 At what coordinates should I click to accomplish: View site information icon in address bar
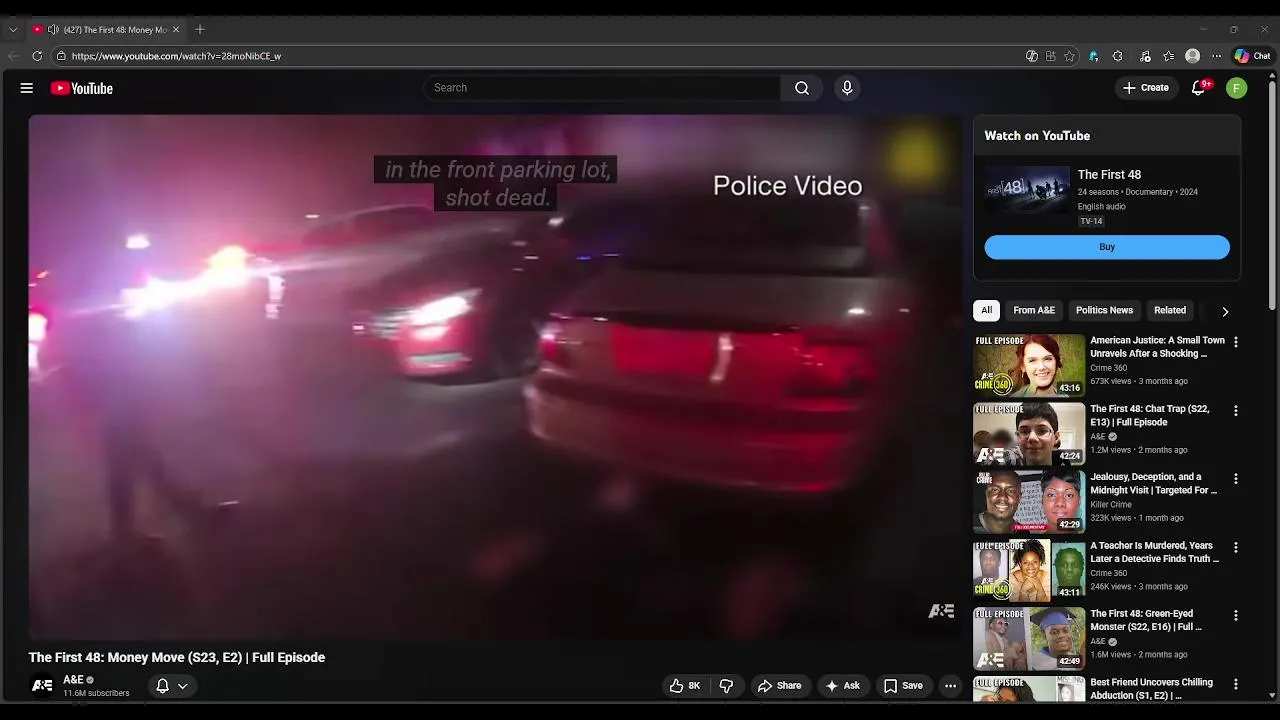click(61, 56)
